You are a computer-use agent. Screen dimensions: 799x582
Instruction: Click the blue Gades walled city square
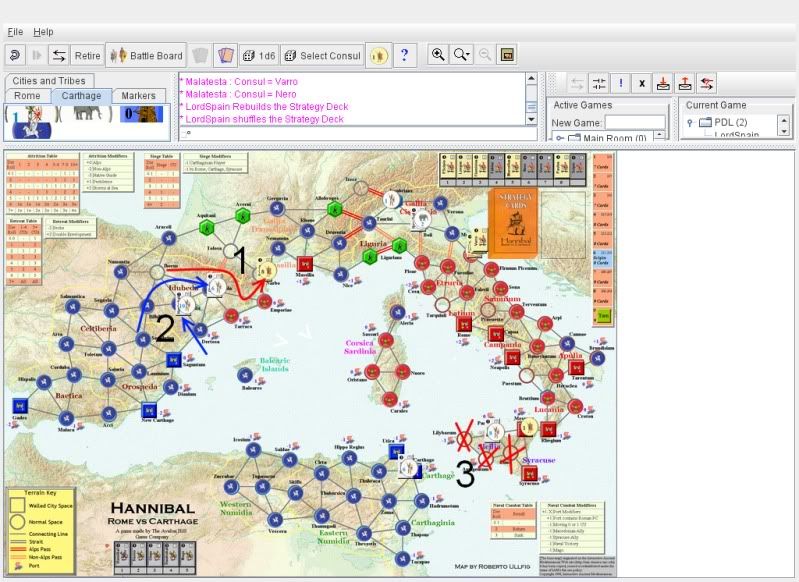point(19,406)
